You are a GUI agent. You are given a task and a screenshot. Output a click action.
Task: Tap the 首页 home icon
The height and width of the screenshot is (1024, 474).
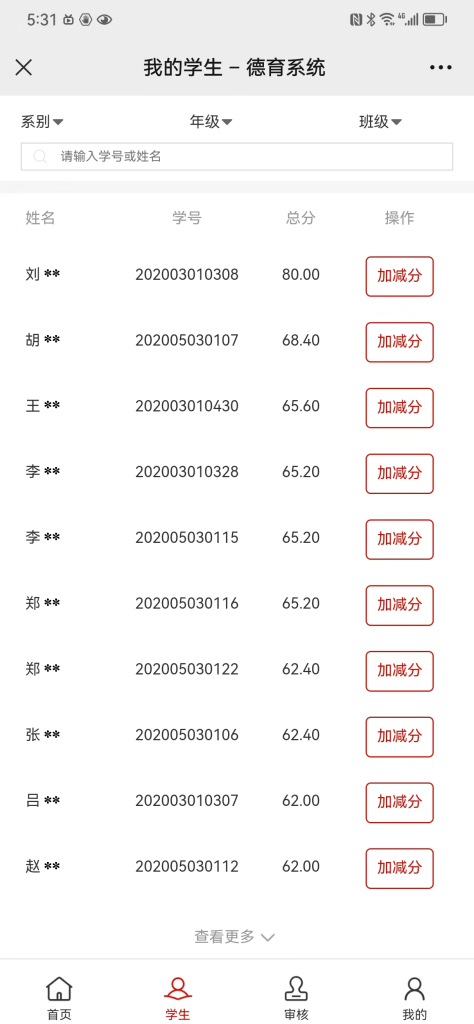[59, 989]
